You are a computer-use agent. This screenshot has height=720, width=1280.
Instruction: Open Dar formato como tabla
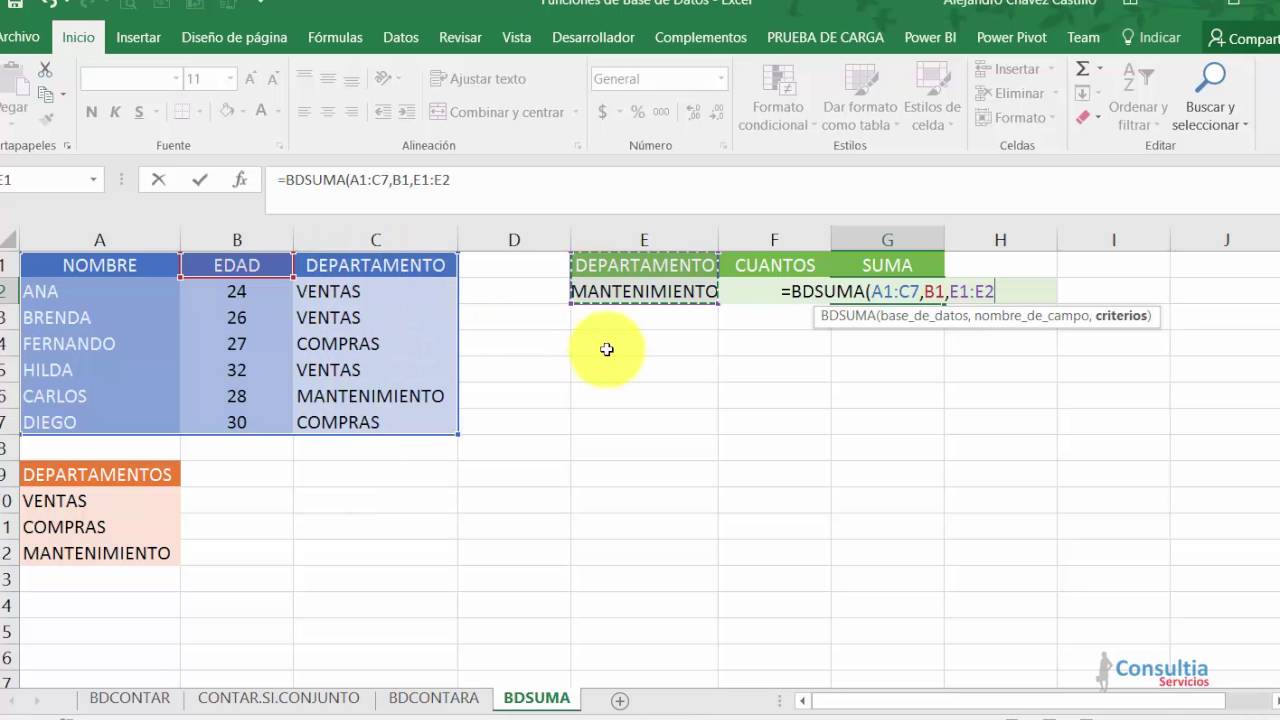pyautogui.click(x=860, y=98)
